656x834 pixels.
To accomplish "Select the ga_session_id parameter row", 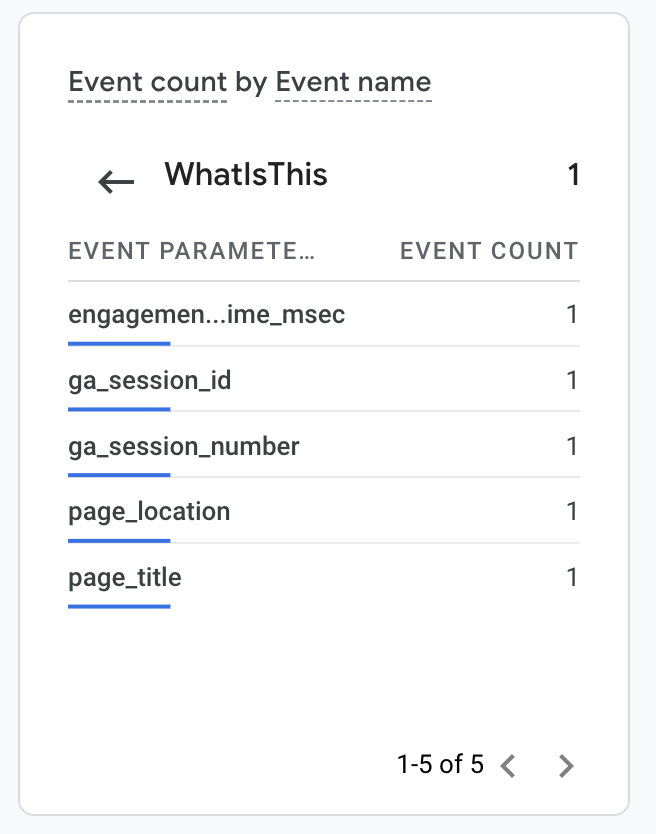I will [x=150, y=380].
